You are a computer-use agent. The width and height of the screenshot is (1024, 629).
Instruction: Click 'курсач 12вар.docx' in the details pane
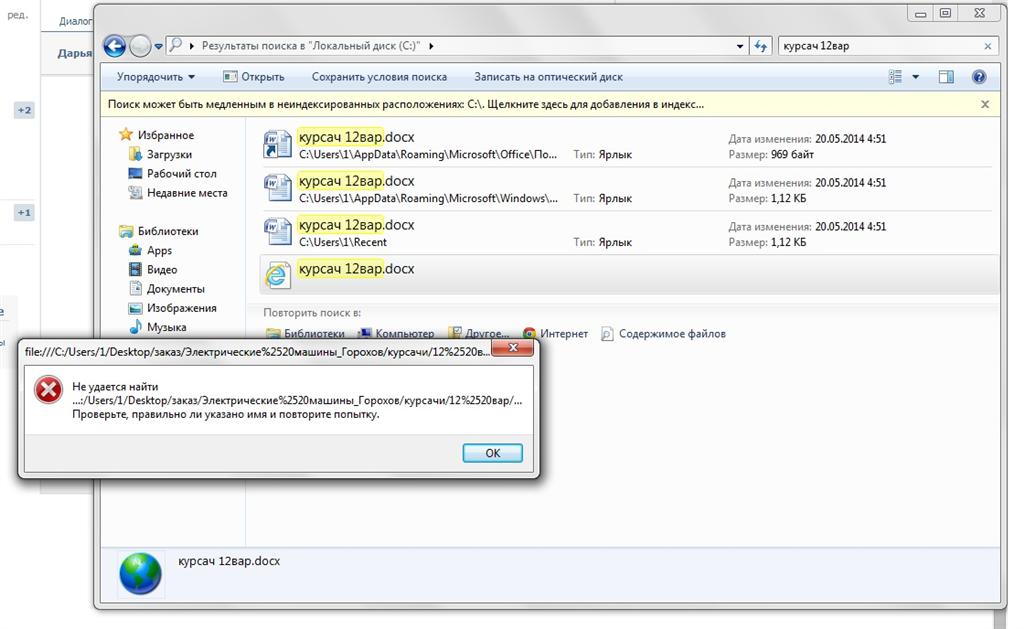[x=229, y=561]
